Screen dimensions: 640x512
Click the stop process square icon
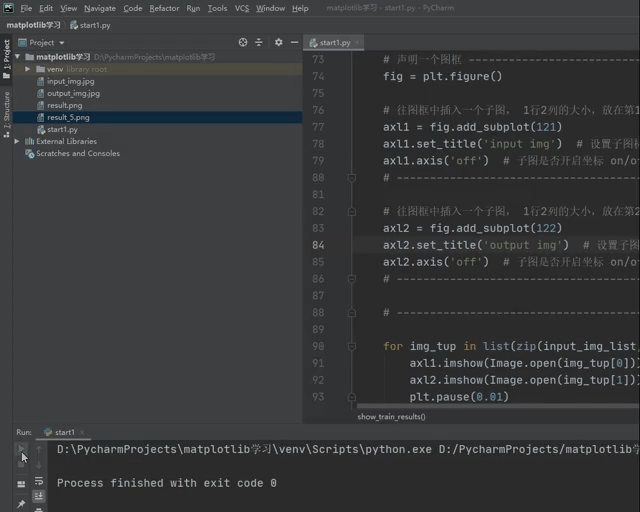[21, 465]
